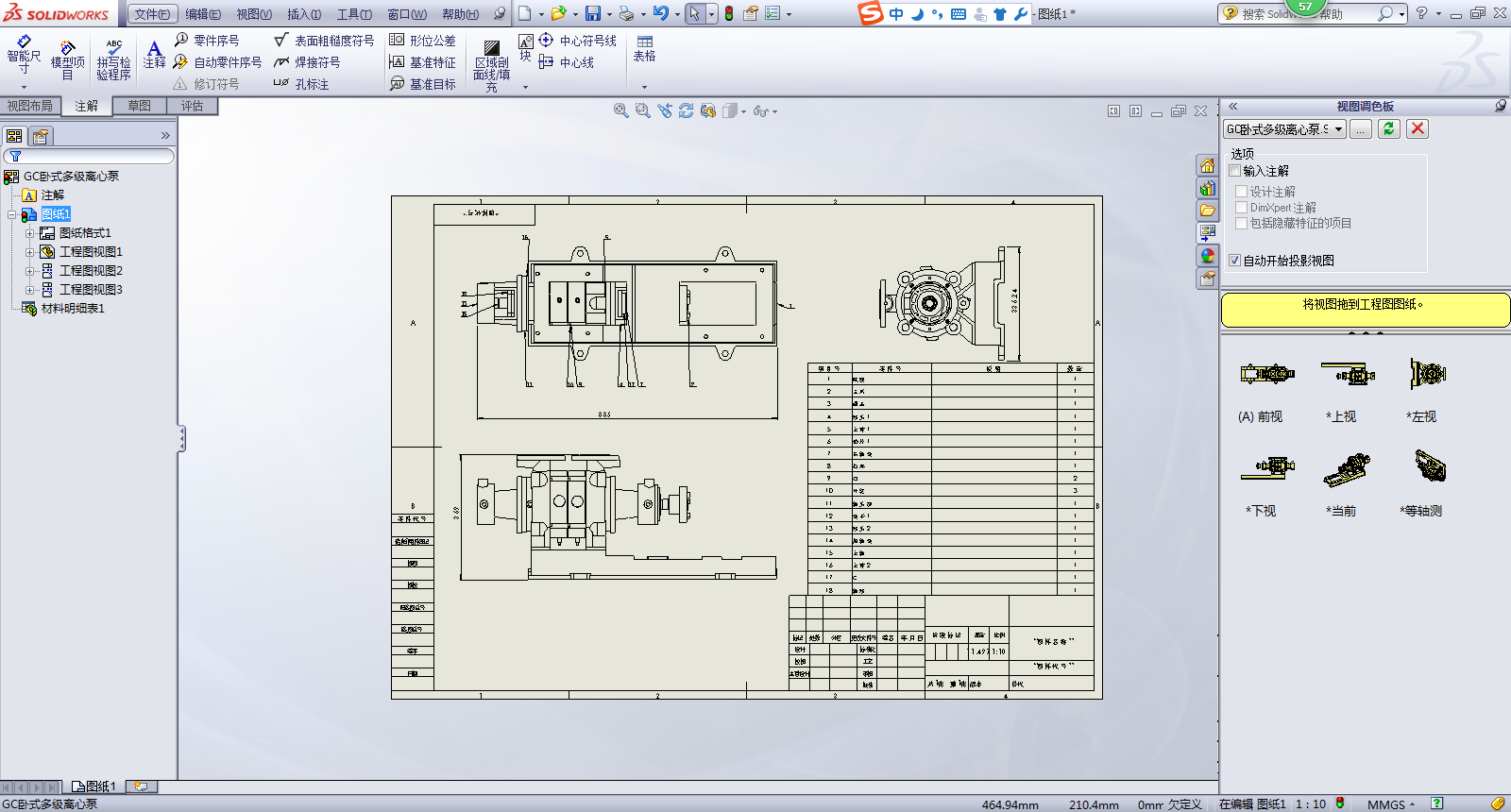Screen dimensions: 1511x812
Task: Toggle the Import Annotations checkbox
Action: pyautogui.click(x=1234, y=171)
